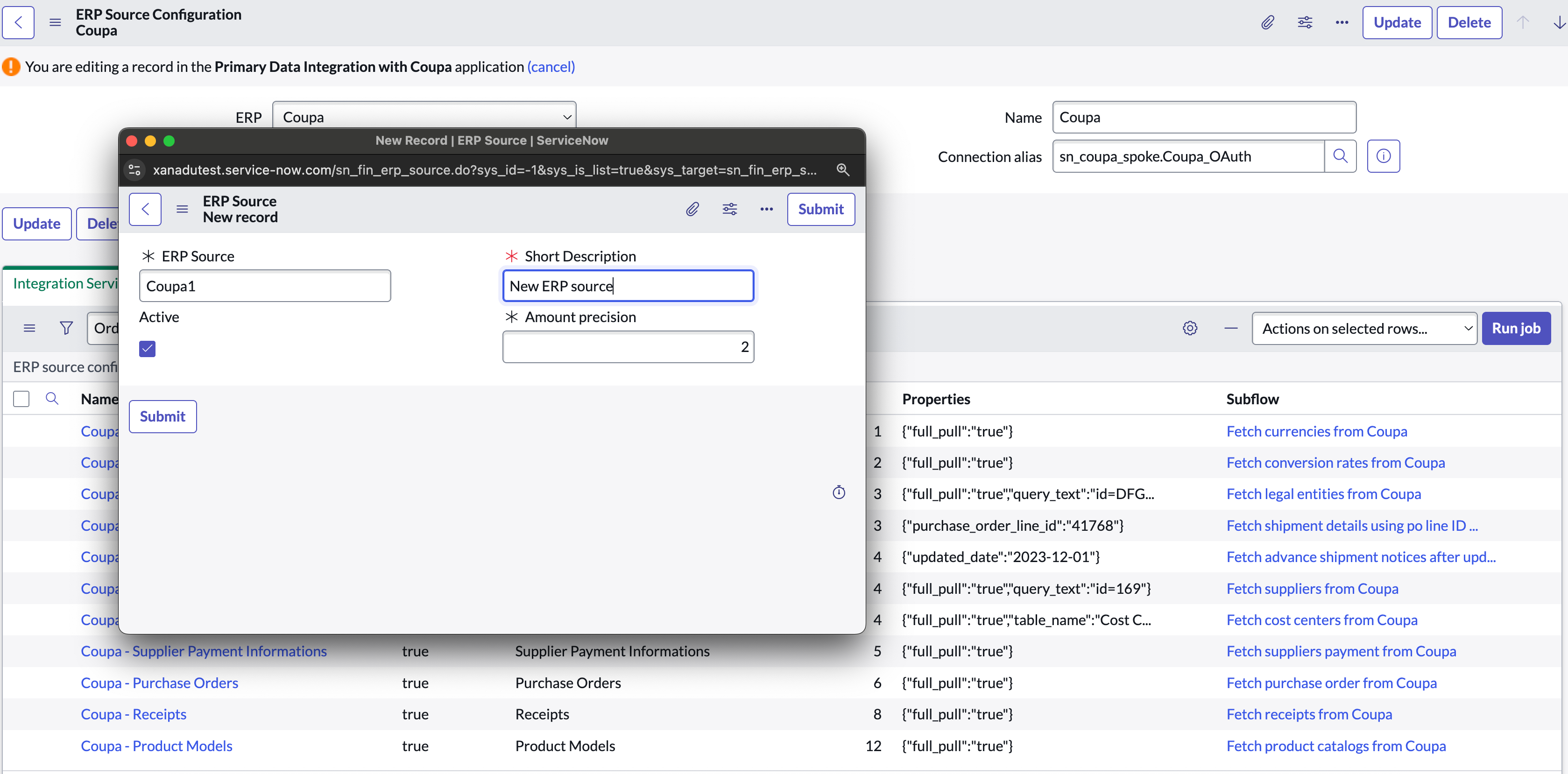The width and height of the screenshot is (1568, 774).
Task: Collapse the list with the minus icon
Action: tap(1231, 329)
